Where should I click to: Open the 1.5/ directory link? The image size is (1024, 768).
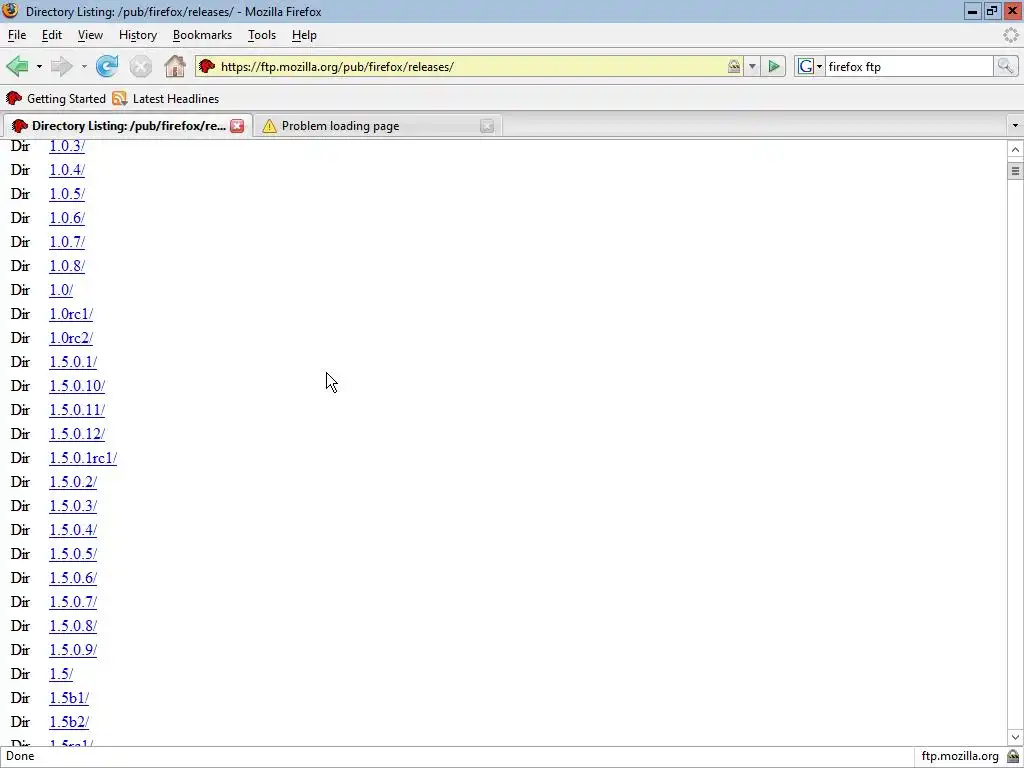click(61, 674)
